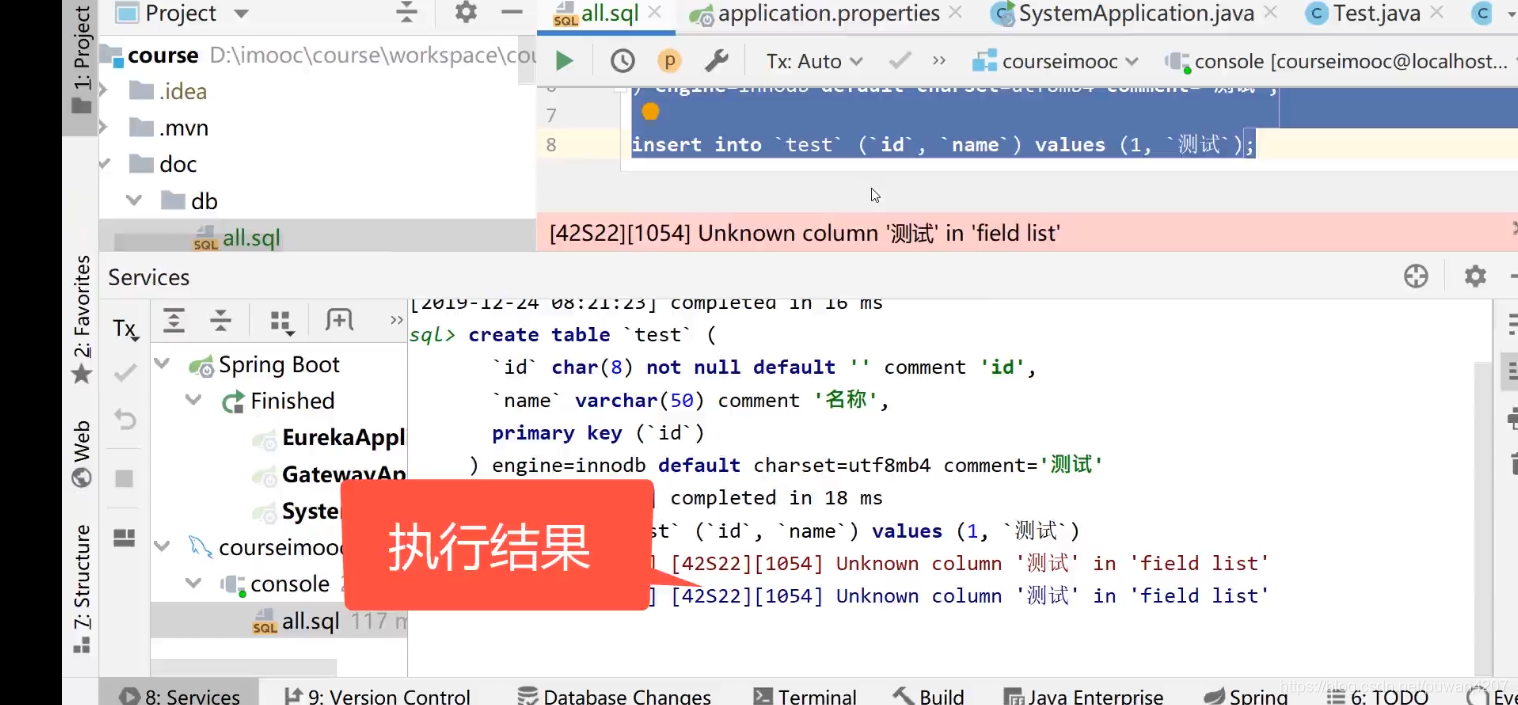This screenshot has width=1518, height=705.
Task: Open the Build tool window
Action: pos(928,696)
